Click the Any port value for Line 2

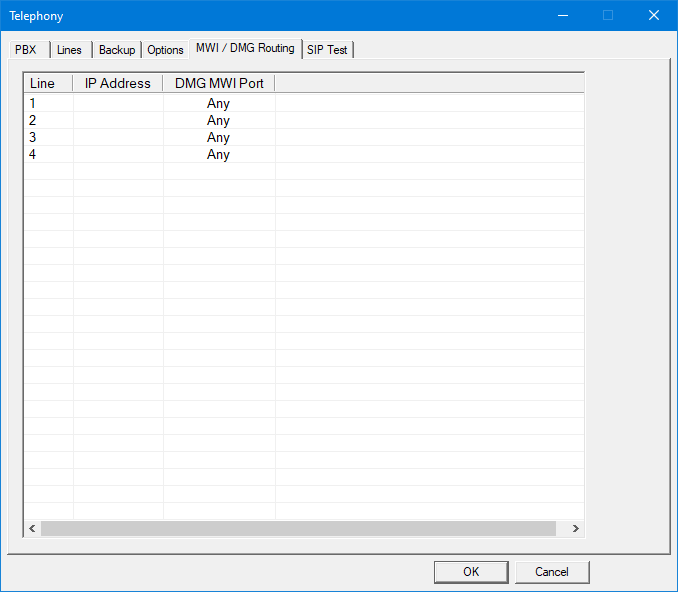(x=218, y=121)
